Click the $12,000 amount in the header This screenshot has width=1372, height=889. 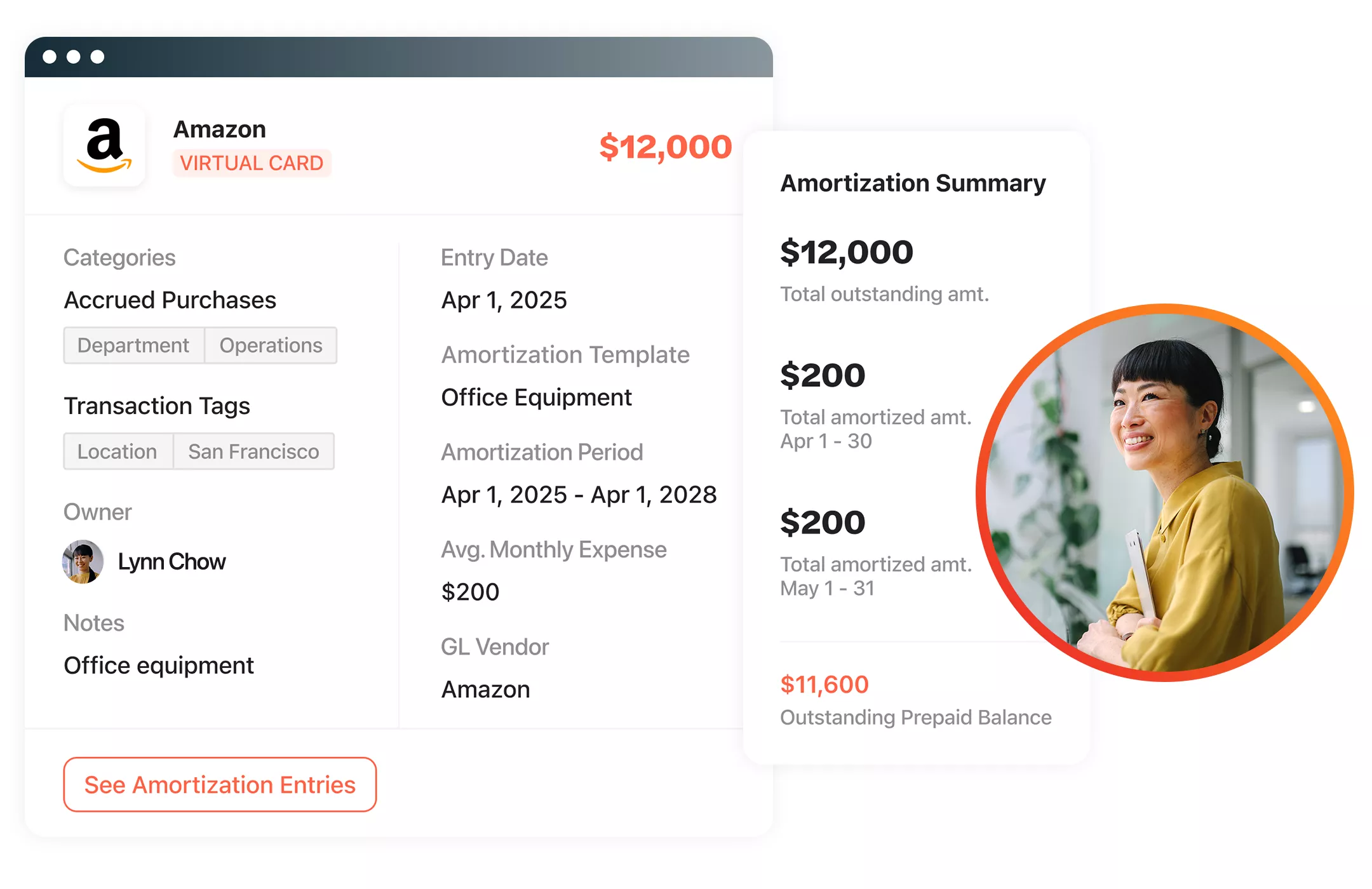pos(665,147)
